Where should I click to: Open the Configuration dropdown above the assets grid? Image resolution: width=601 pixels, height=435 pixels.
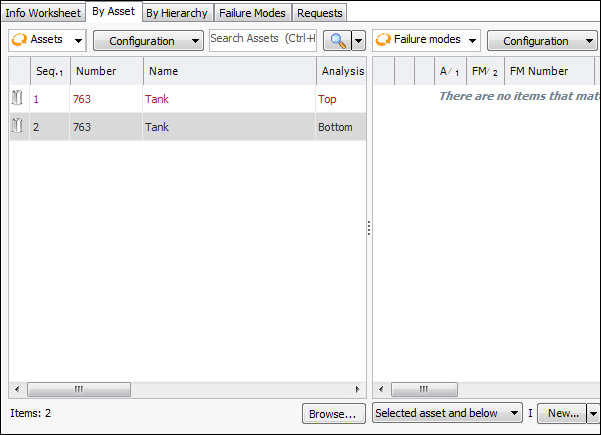tap(148, 41)
